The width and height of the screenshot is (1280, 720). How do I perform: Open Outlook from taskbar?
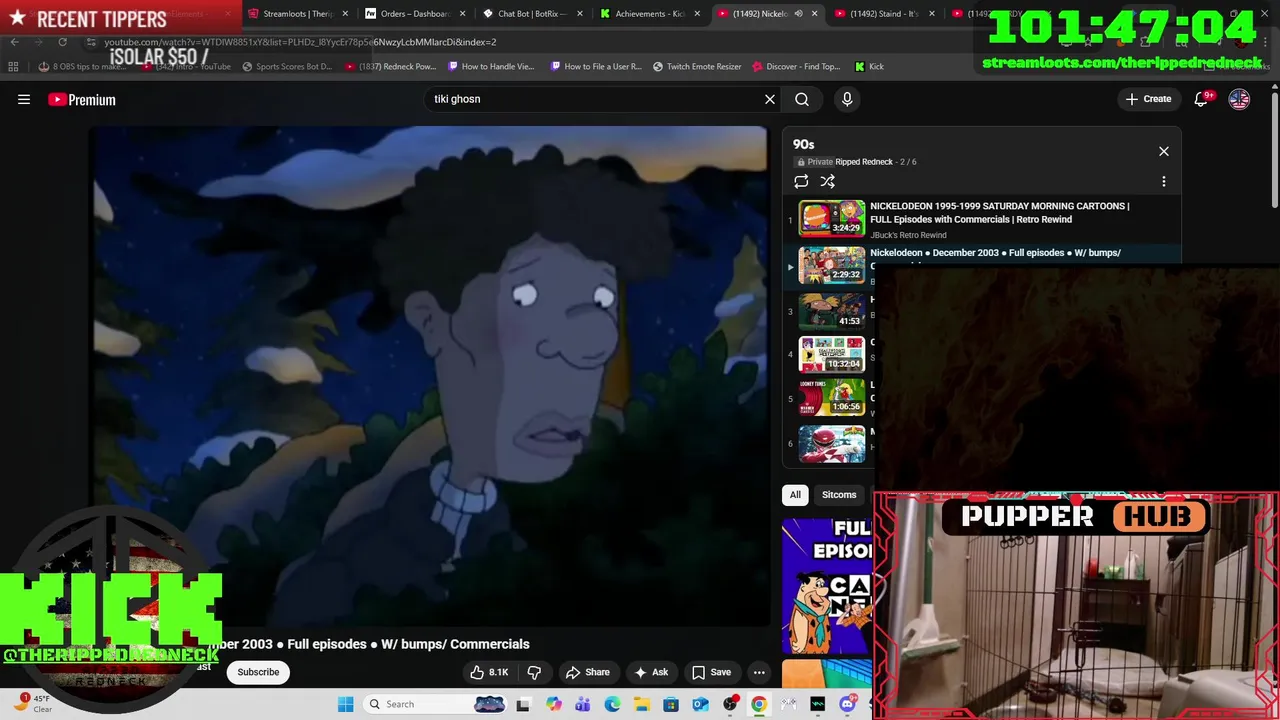(700, 704)
